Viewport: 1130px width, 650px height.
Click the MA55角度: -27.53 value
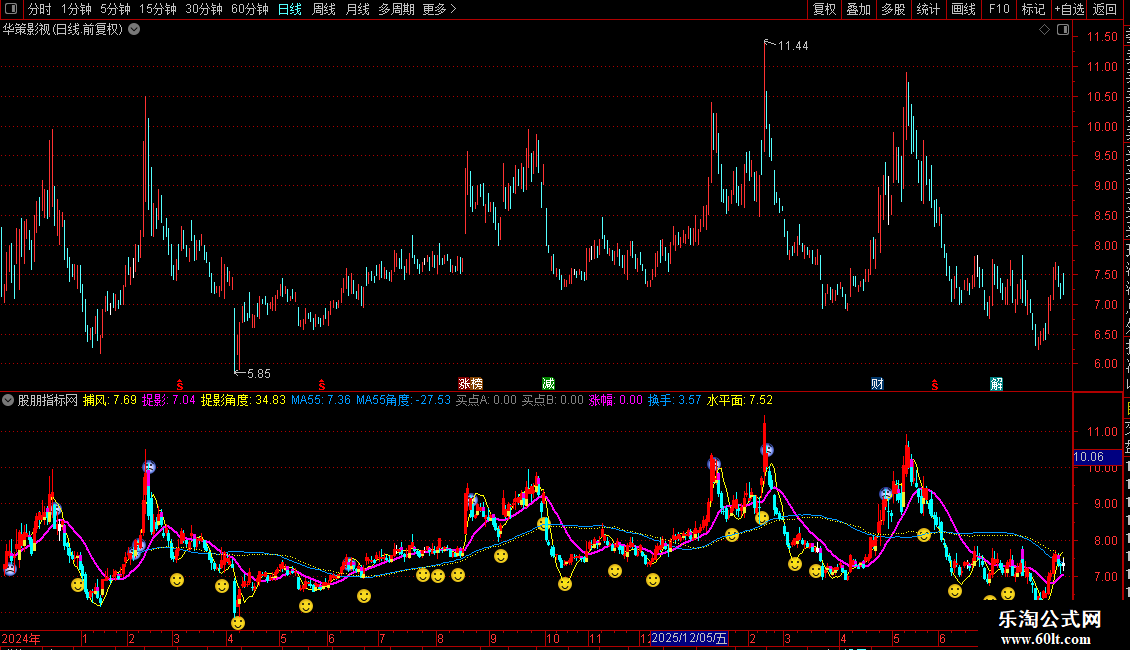[x=404, y=400]
